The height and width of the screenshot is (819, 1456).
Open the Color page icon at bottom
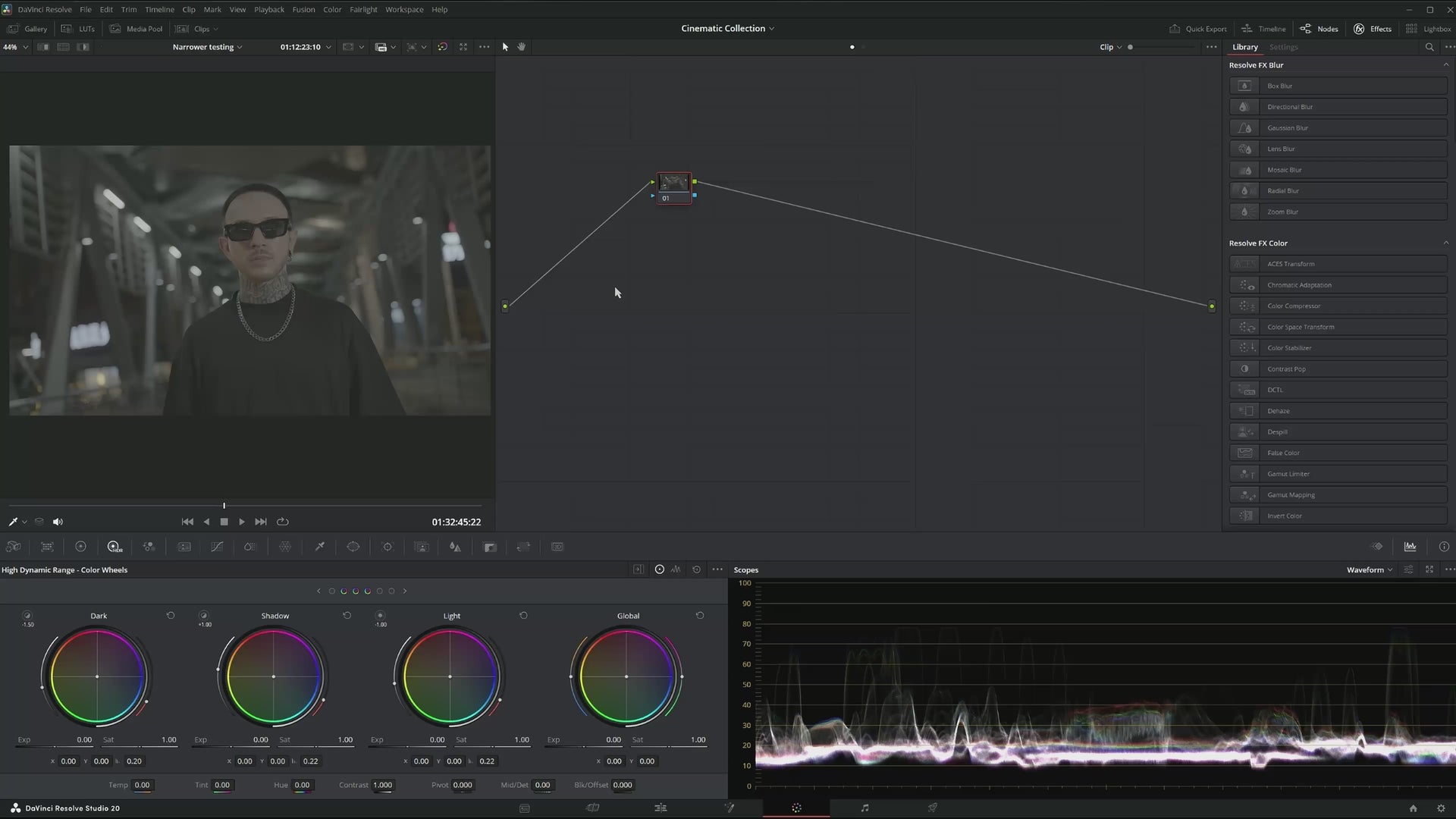coord(796,808)
